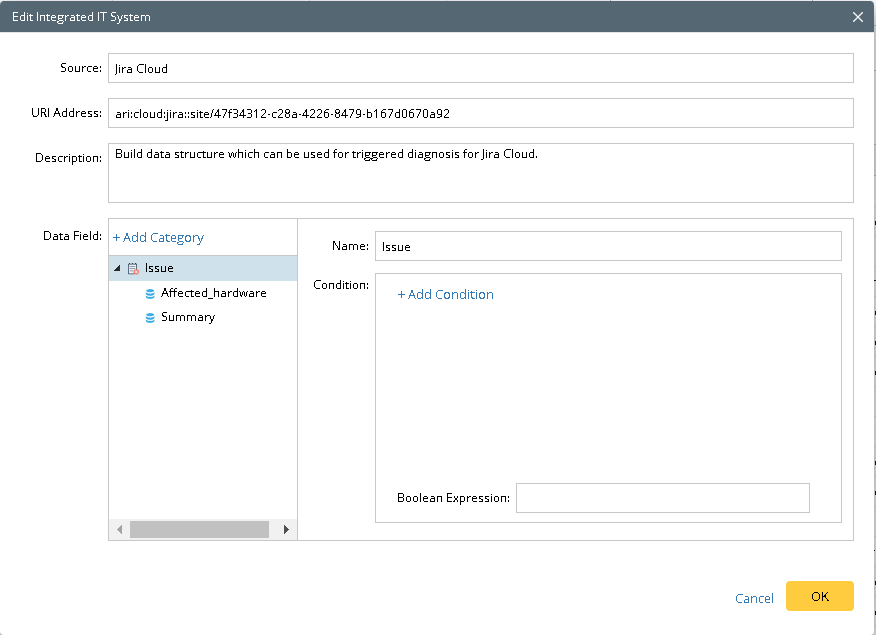
Task: Click inside the Description text area
Action: [480, 170]
